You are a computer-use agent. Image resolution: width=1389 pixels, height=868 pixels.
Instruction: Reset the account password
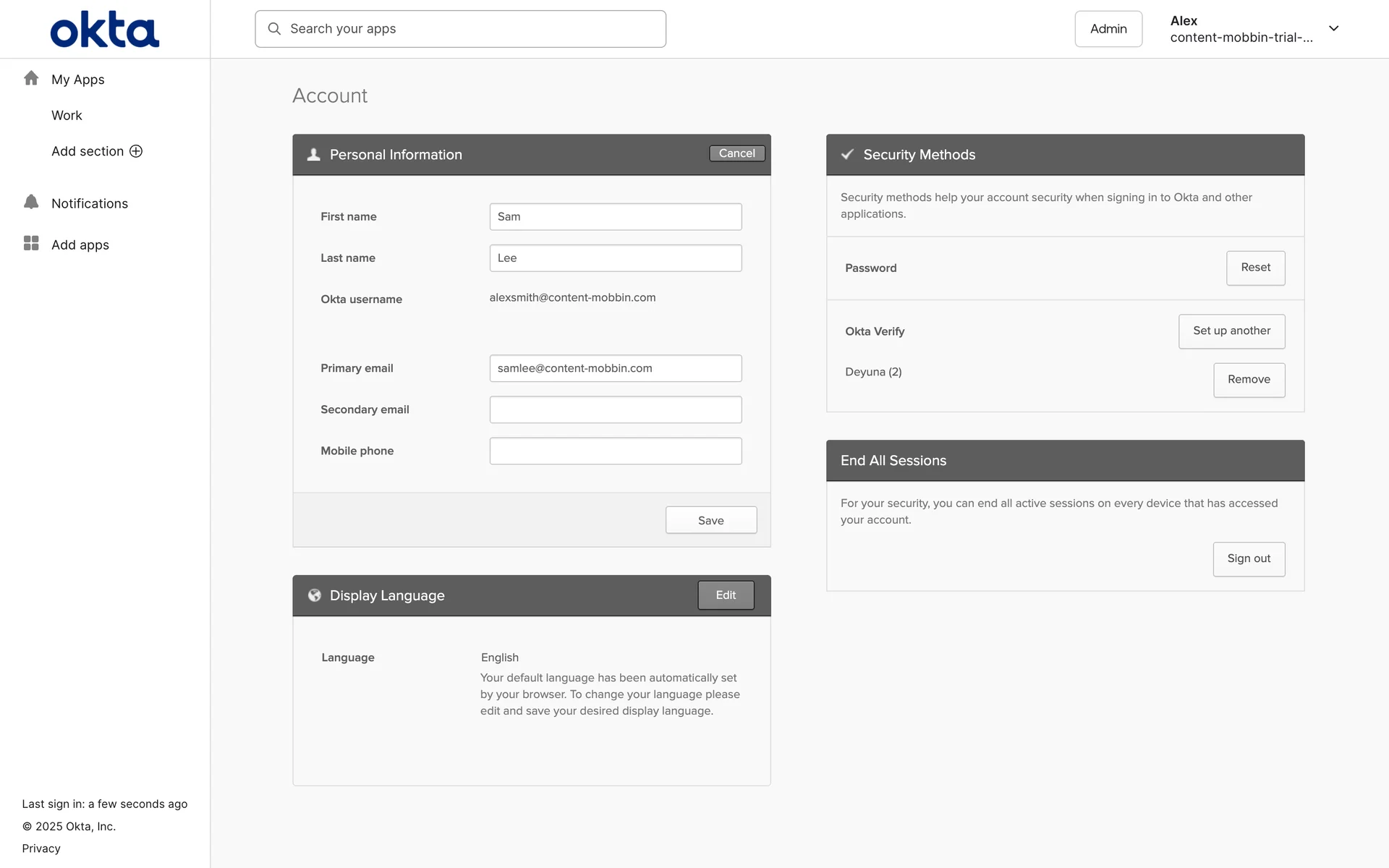coord(1255,268)
